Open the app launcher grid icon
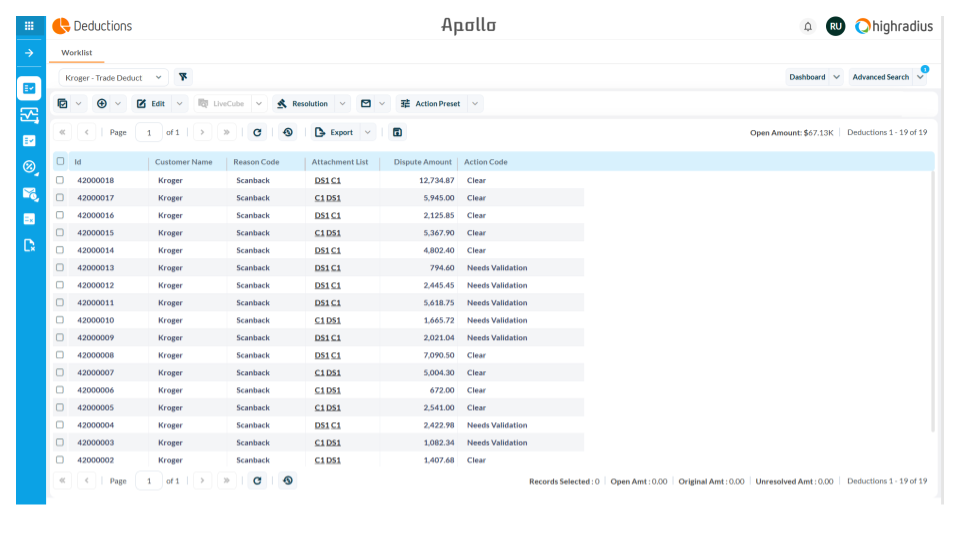Viewport: 960px width, 540px height. pos(29,26)
